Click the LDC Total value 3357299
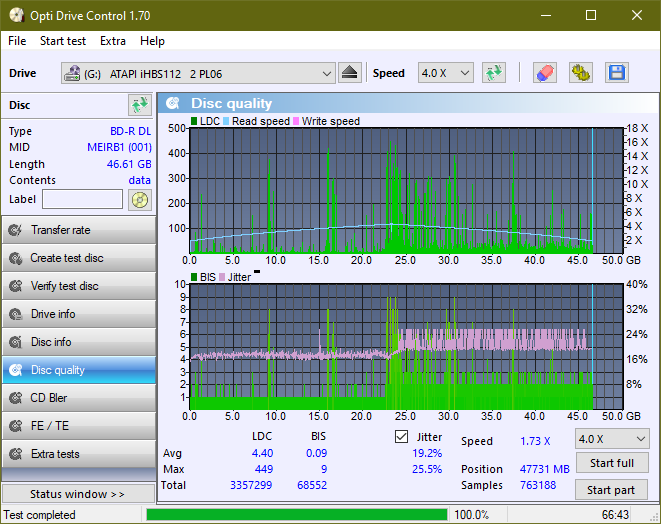Image resolution: width=661 pixels, height=524 pixels. 251,485
